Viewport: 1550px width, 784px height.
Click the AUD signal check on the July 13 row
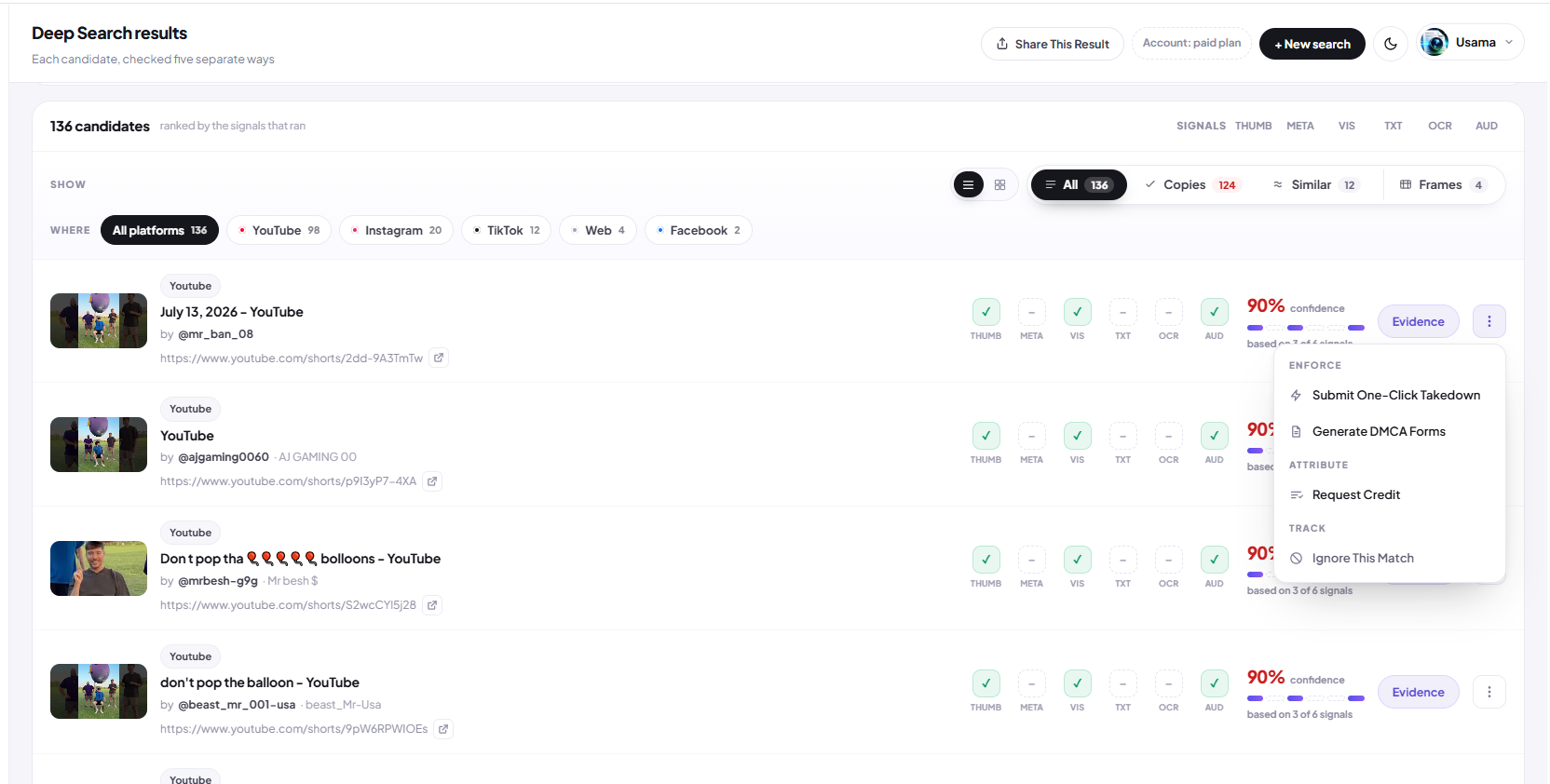click(x=1214, y=312)
